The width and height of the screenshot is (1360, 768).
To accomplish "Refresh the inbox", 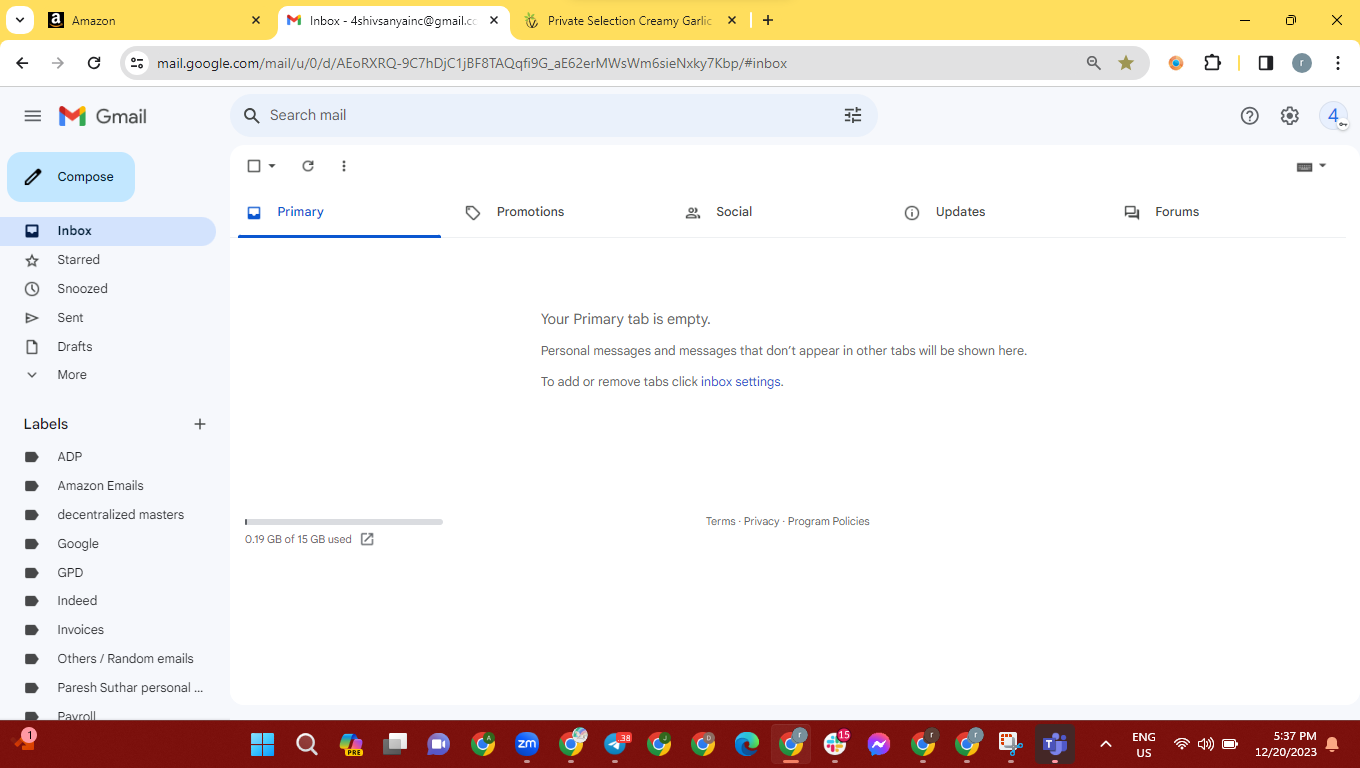I will [308, 166].
